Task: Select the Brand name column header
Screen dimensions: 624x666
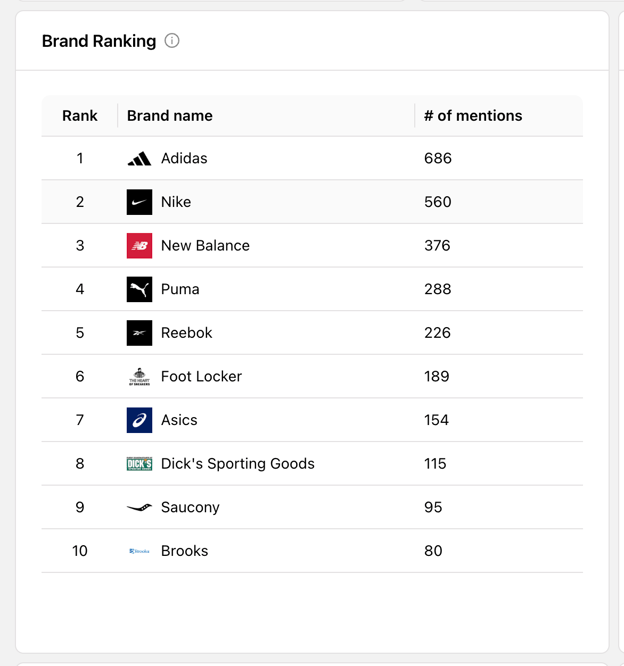Action: click(x=169, y=116)
